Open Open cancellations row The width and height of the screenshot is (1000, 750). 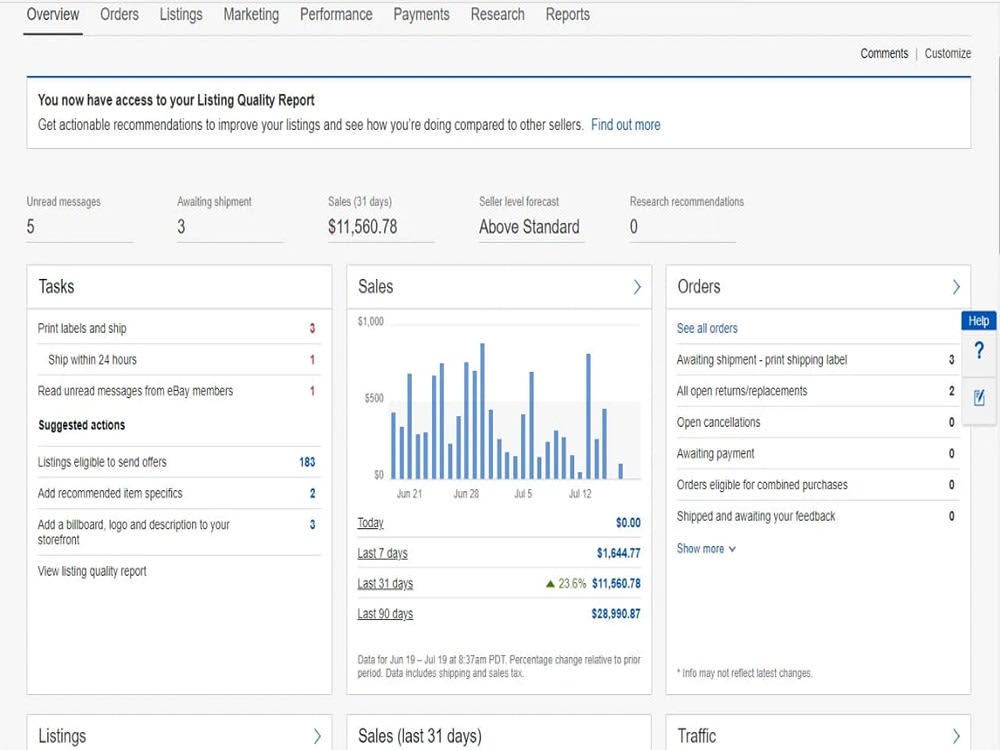[x=816, y=422]
